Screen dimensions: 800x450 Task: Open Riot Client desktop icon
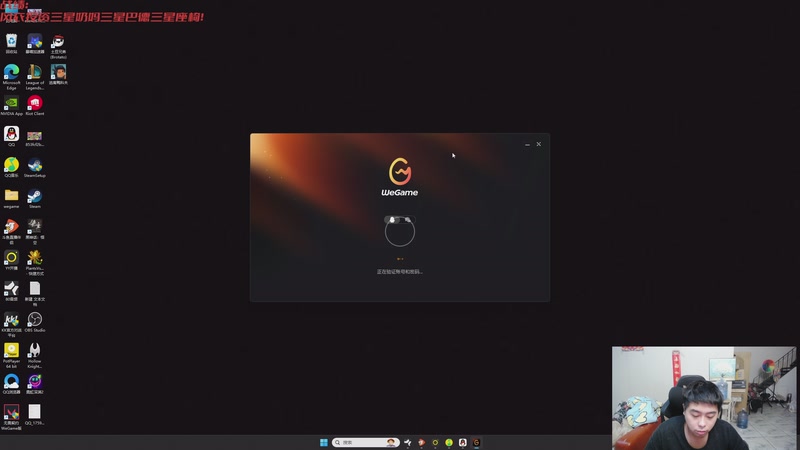[35, 106]
